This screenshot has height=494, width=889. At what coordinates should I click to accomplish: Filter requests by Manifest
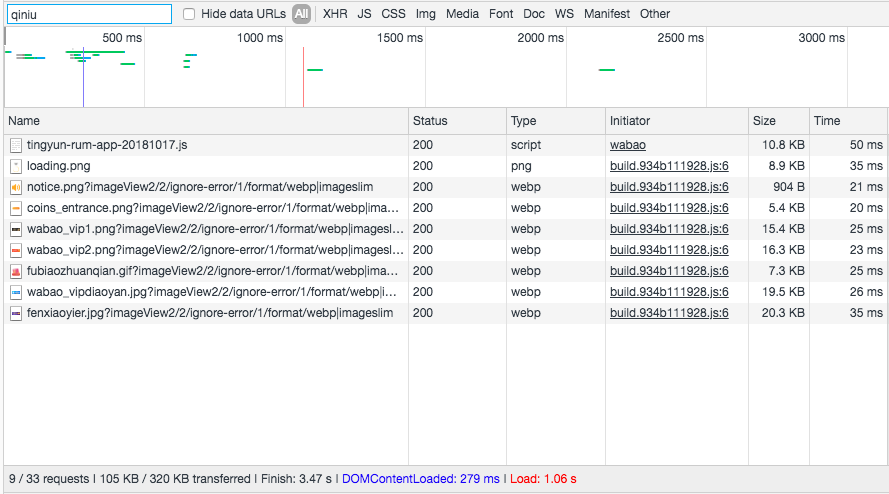(607, 14)
